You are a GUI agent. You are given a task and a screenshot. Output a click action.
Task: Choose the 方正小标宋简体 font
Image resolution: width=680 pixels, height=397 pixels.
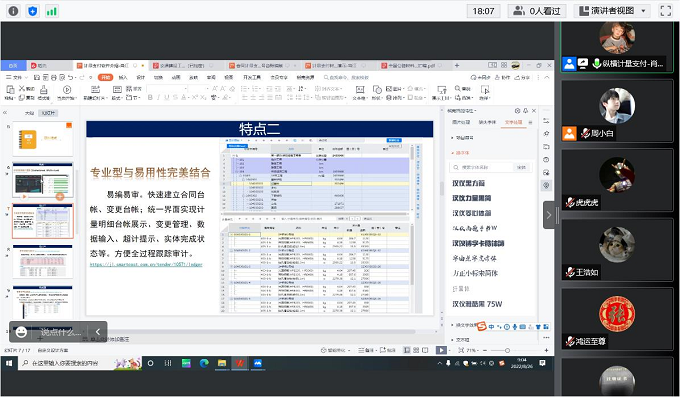tap(475, 273)
